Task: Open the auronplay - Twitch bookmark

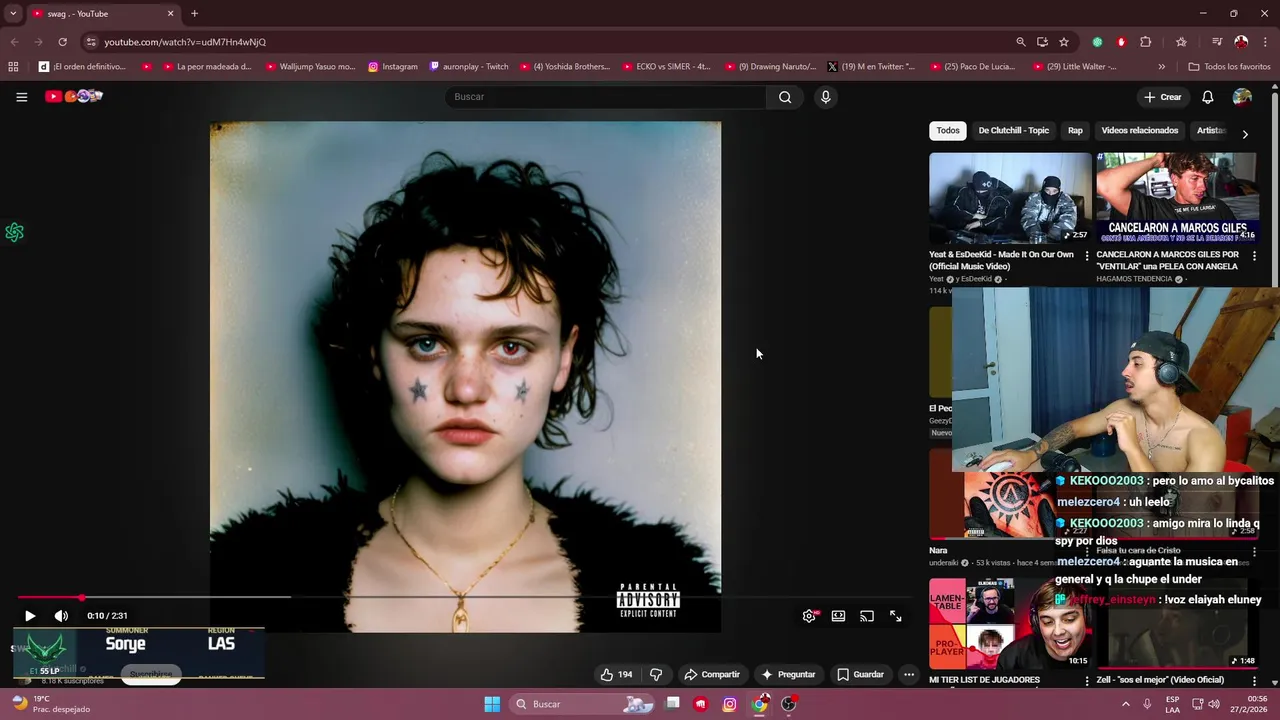Action: coord(469,67)
